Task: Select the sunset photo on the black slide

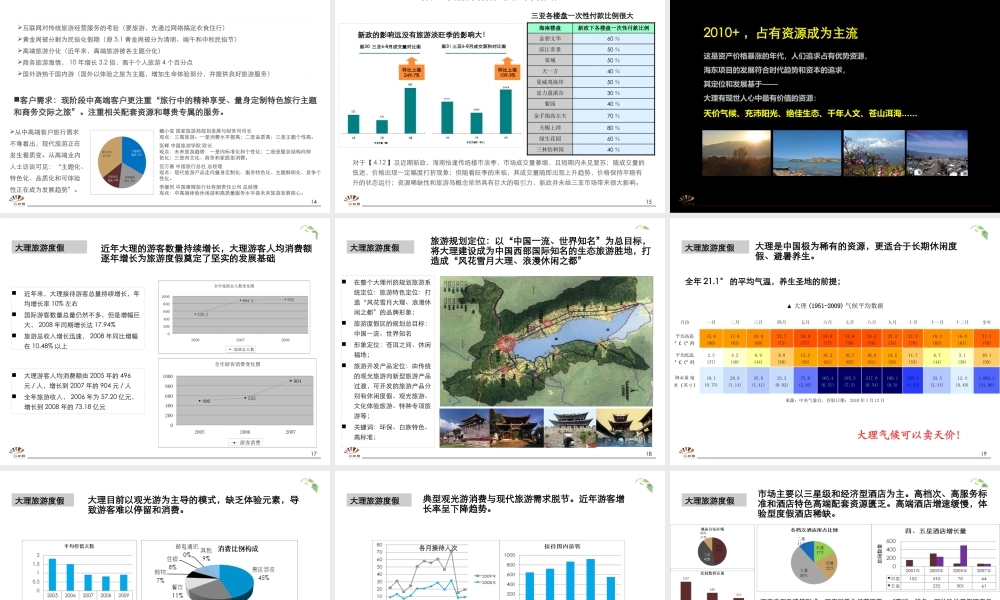Action: tap(736, 153)
